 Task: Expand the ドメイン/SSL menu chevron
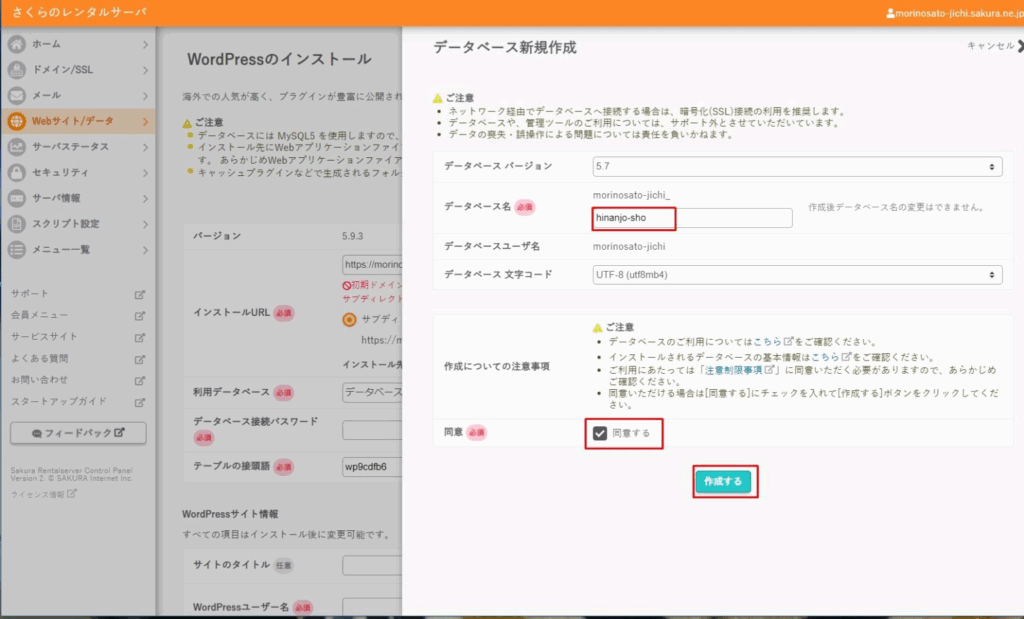pos(145,70)
